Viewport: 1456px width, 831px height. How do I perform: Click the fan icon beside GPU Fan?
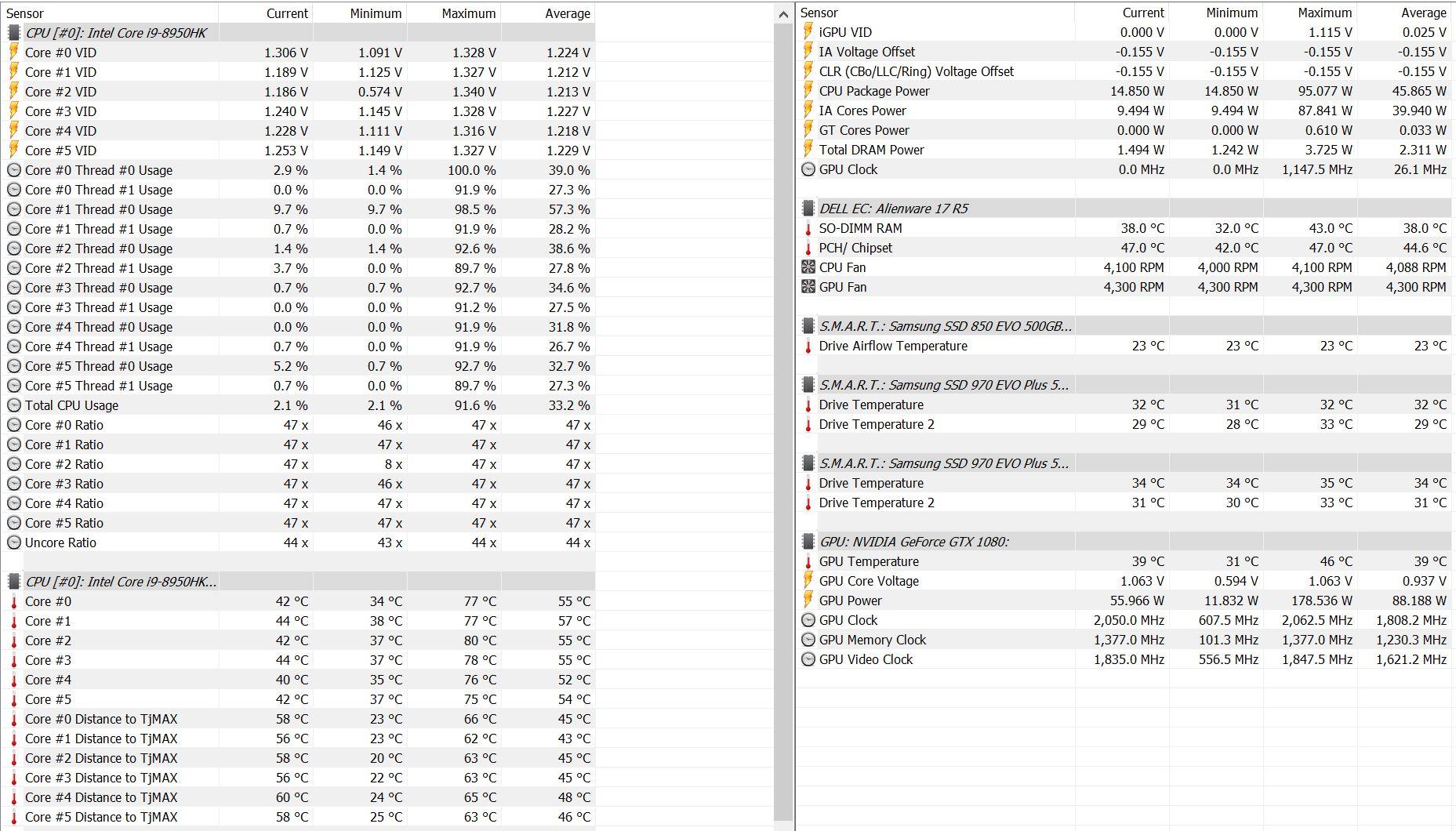[x=808, y=287]
